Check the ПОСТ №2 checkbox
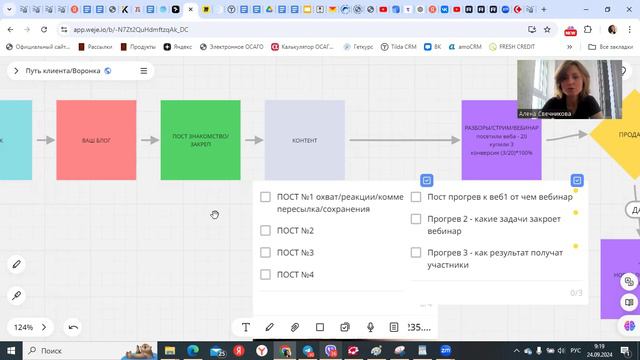The height and width of the screenshot is (360, 640). pyautogui.click(x=265, y=231)
